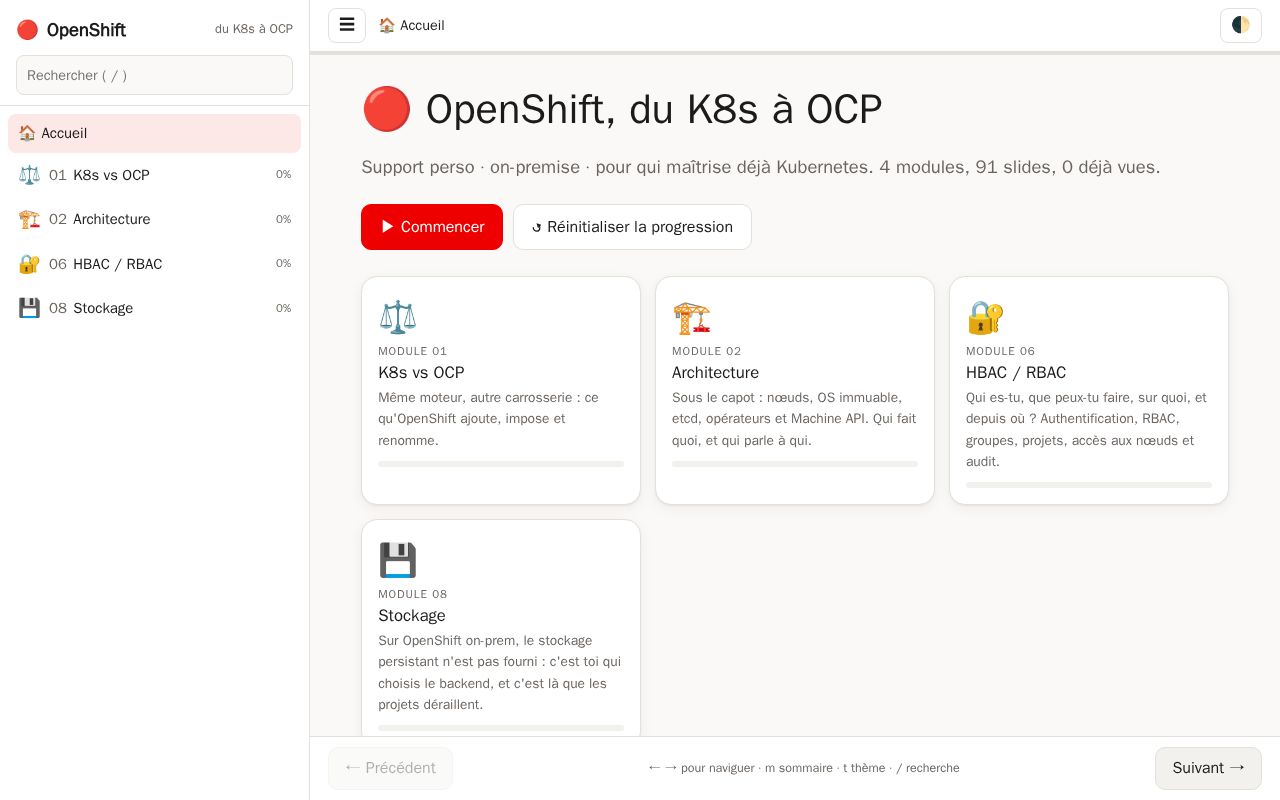Click the 'MODULE 08' label on the card
This screenshot has width=1280, height=800.
click(x=413, y=594)
